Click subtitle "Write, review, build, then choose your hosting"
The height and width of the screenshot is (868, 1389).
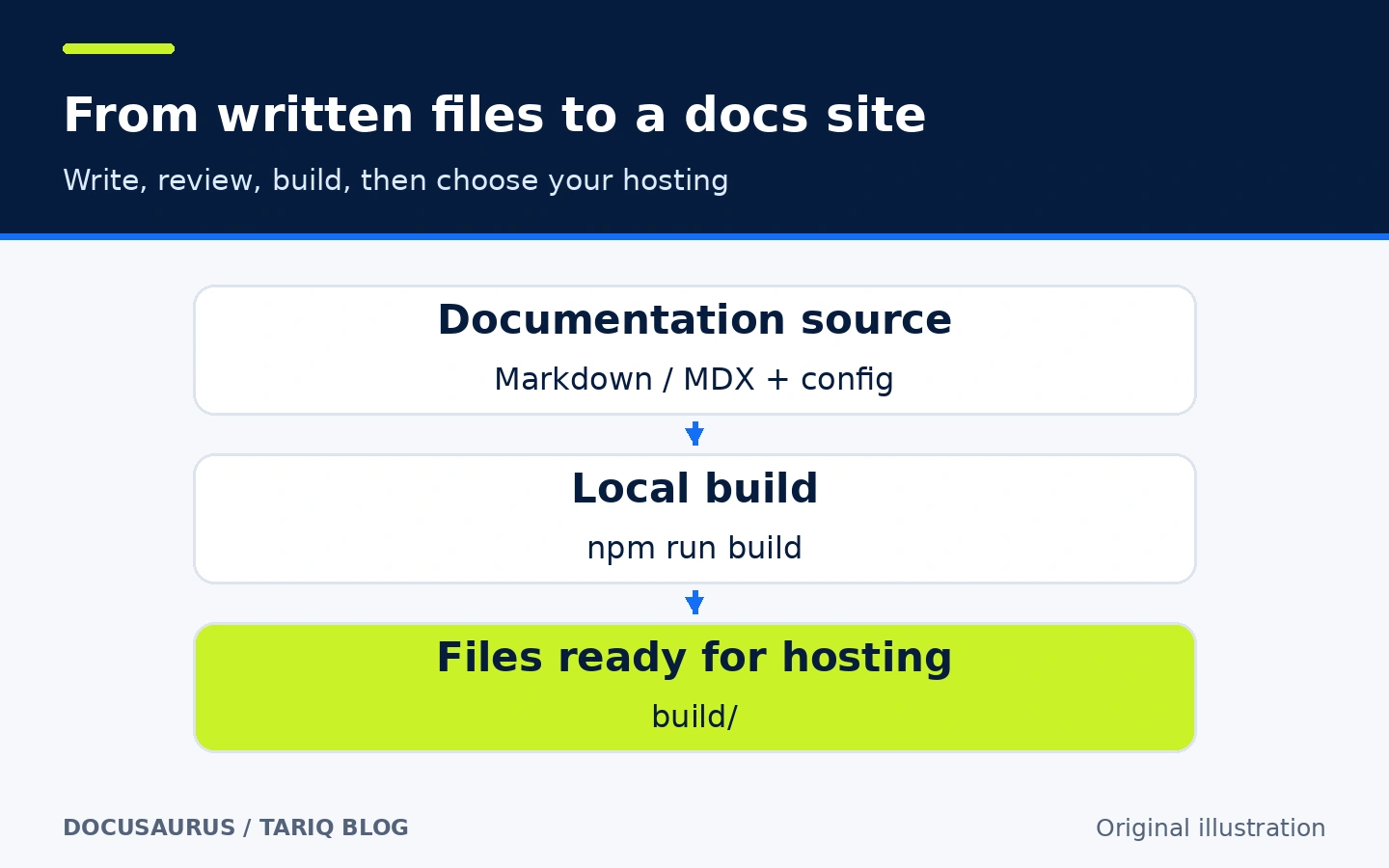pyautogui.click(x=395, y=180)
